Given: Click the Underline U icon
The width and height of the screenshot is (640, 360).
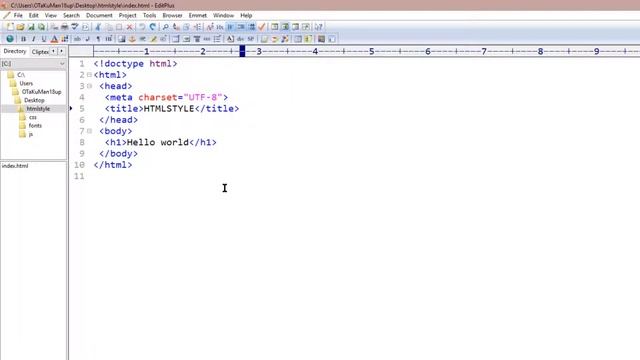Looking at the screenshot, I should coord(44,39).
